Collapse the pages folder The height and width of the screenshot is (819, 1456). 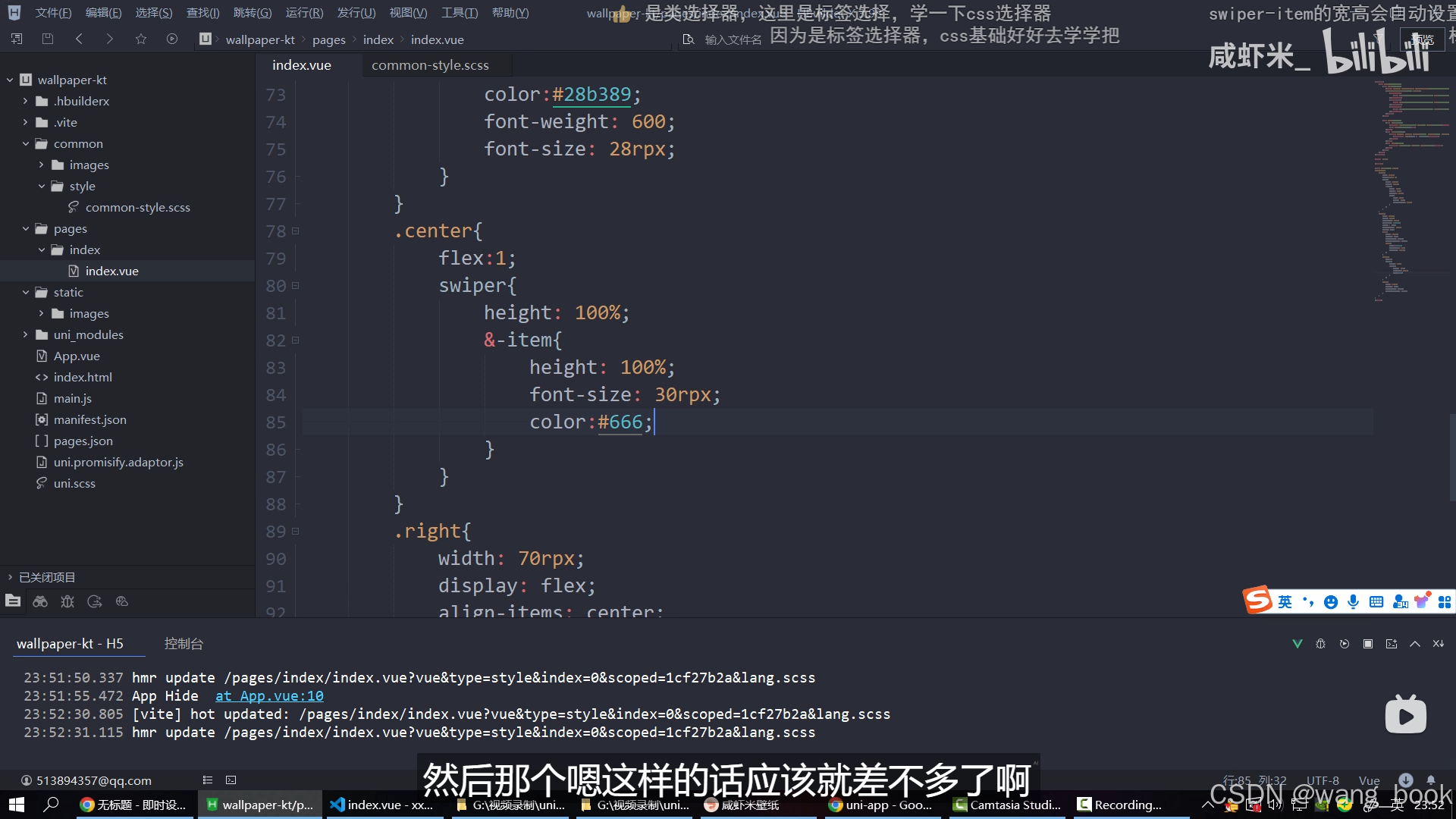[26, 228]
